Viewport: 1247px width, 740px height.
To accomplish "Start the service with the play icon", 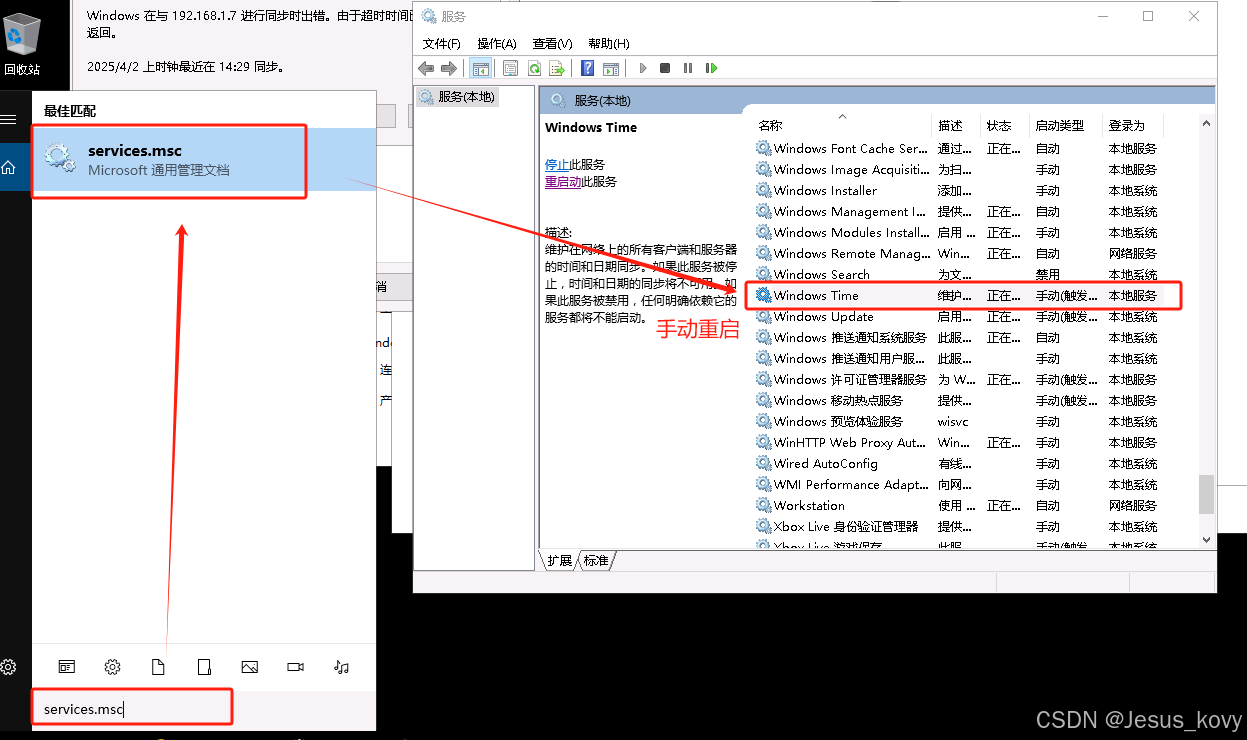I will [x=642, y=68].
